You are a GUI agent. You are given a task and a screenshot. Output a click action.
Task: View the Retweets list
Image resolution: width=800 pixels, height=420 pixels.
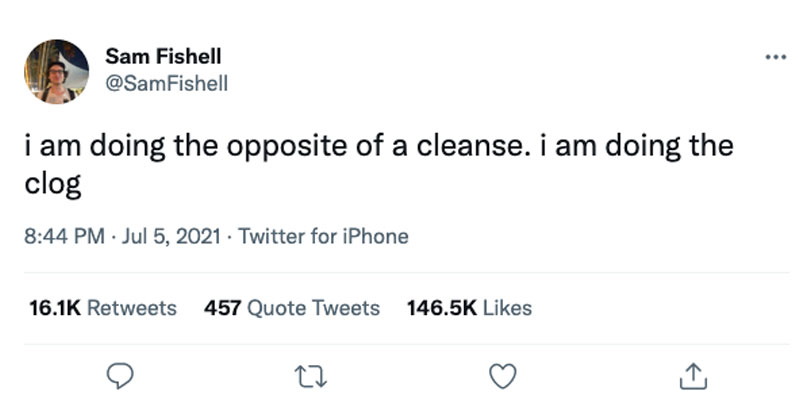(x=103, y=308)
